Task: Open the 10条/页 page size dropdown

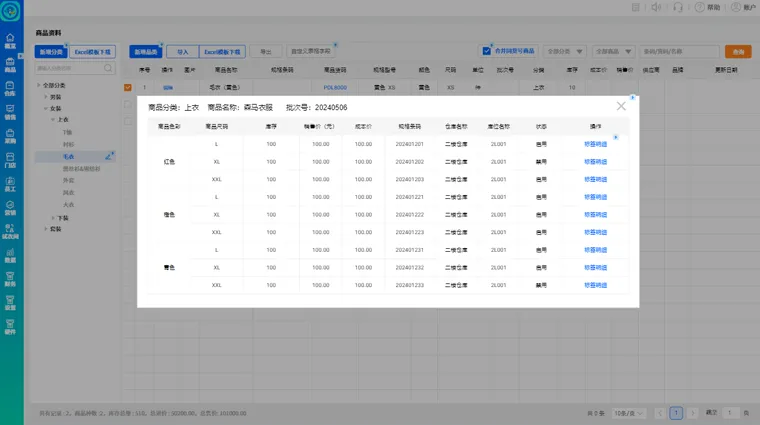Action: 628,412
